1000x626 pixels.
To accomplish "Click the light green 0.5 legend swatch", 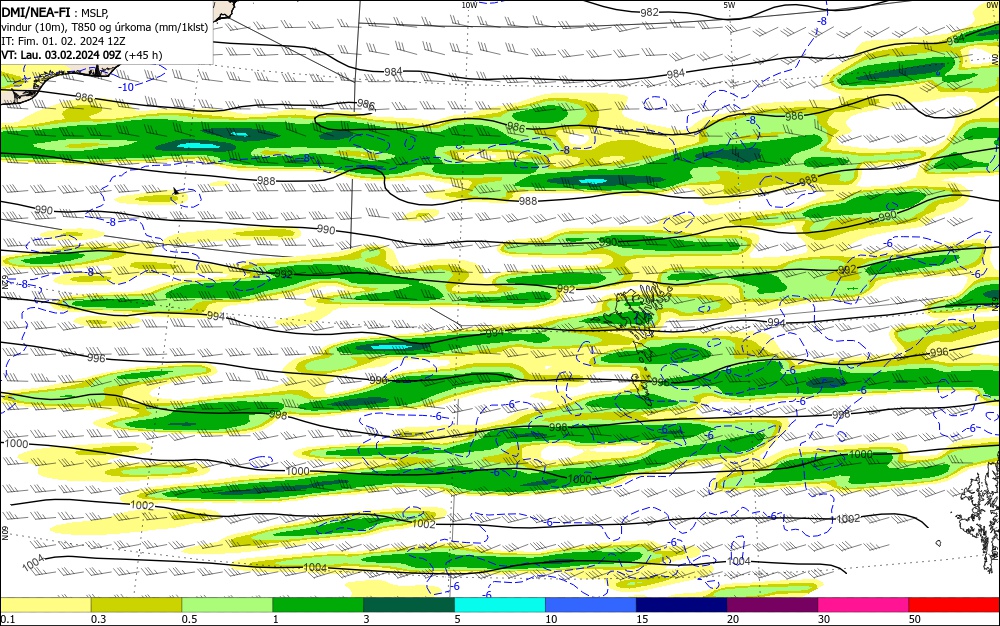I will (x=227, y=604).
